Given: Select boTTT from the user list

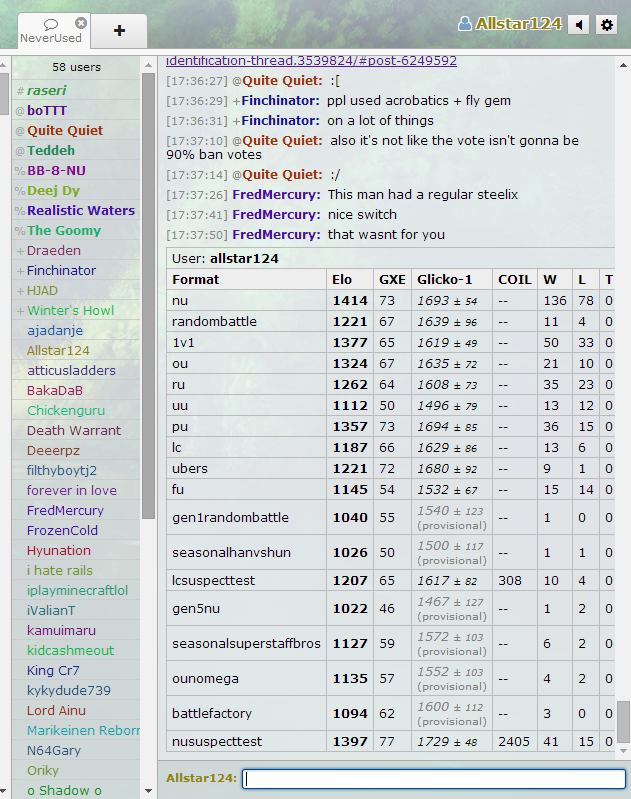Looking at the screenshot, I should 76,110.
